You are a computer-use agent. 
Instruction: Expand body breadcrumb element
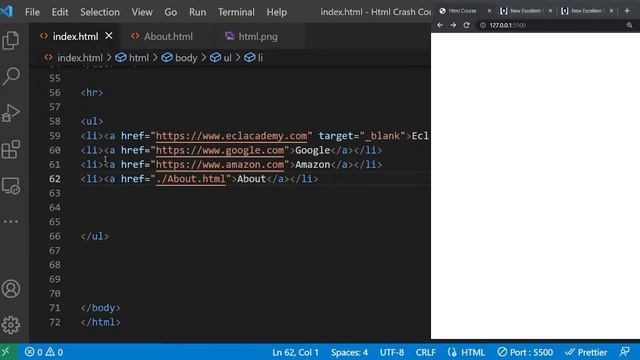pos(186,58)
